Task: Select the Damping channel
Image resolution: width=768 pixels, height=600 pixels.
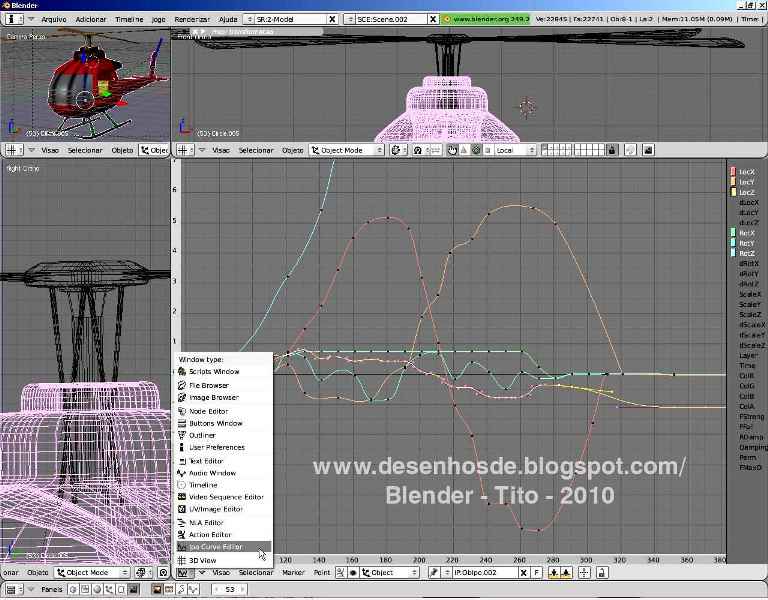Action: point(753,447)
